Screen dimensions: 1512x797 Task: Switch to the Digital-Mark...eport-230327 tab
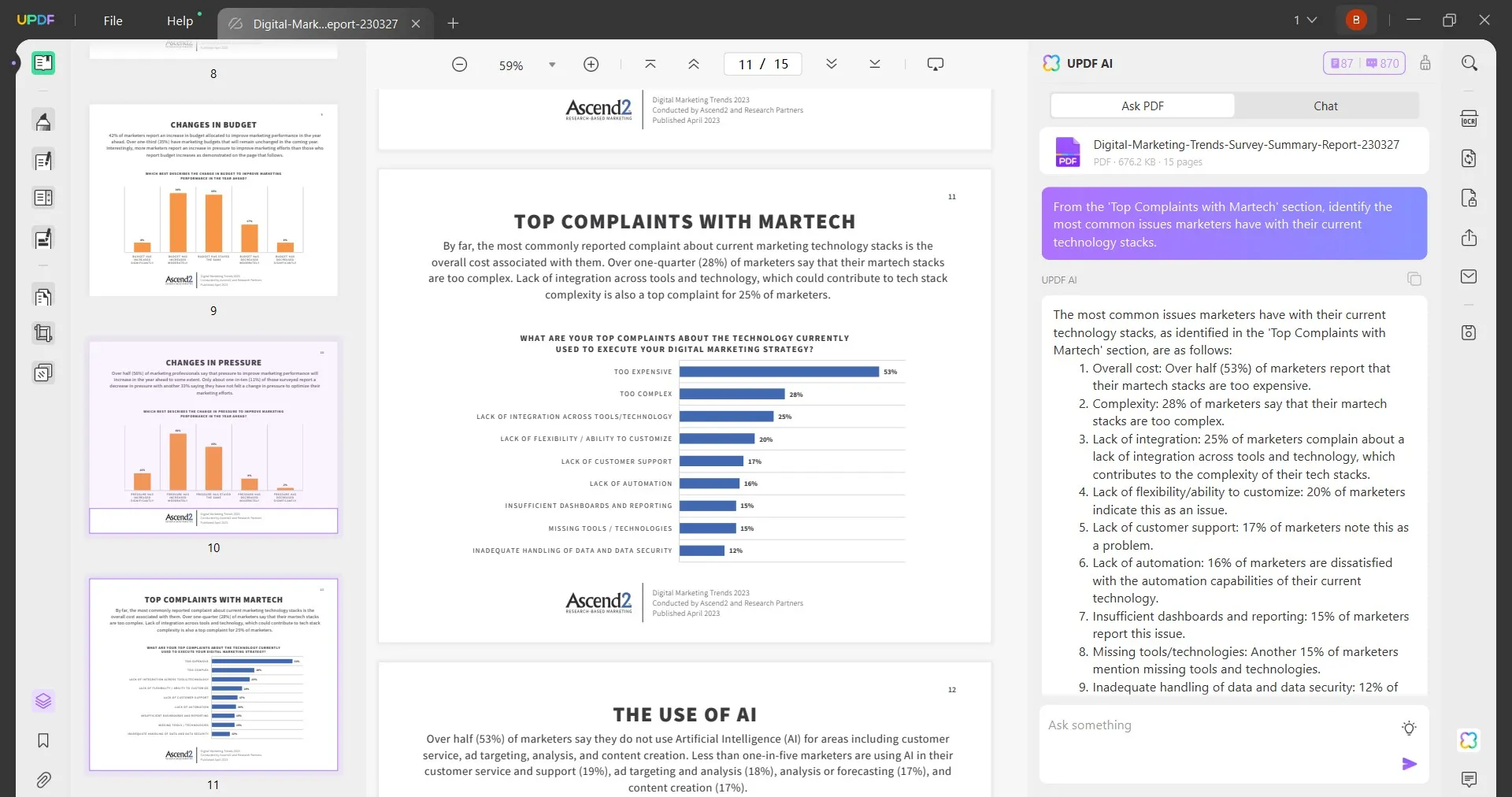point(324,24)
